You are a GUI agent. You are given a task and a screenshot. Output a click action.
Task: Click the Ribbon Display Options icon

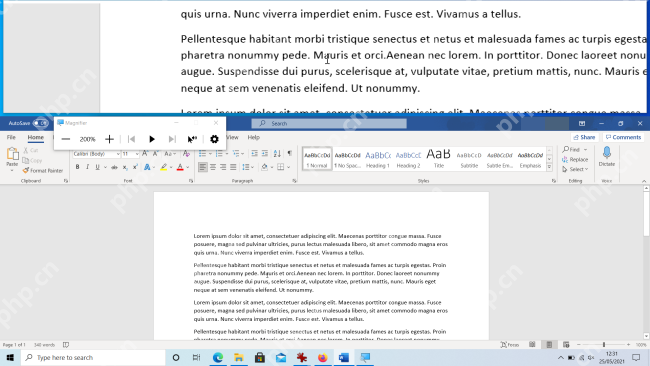(582, 124)
